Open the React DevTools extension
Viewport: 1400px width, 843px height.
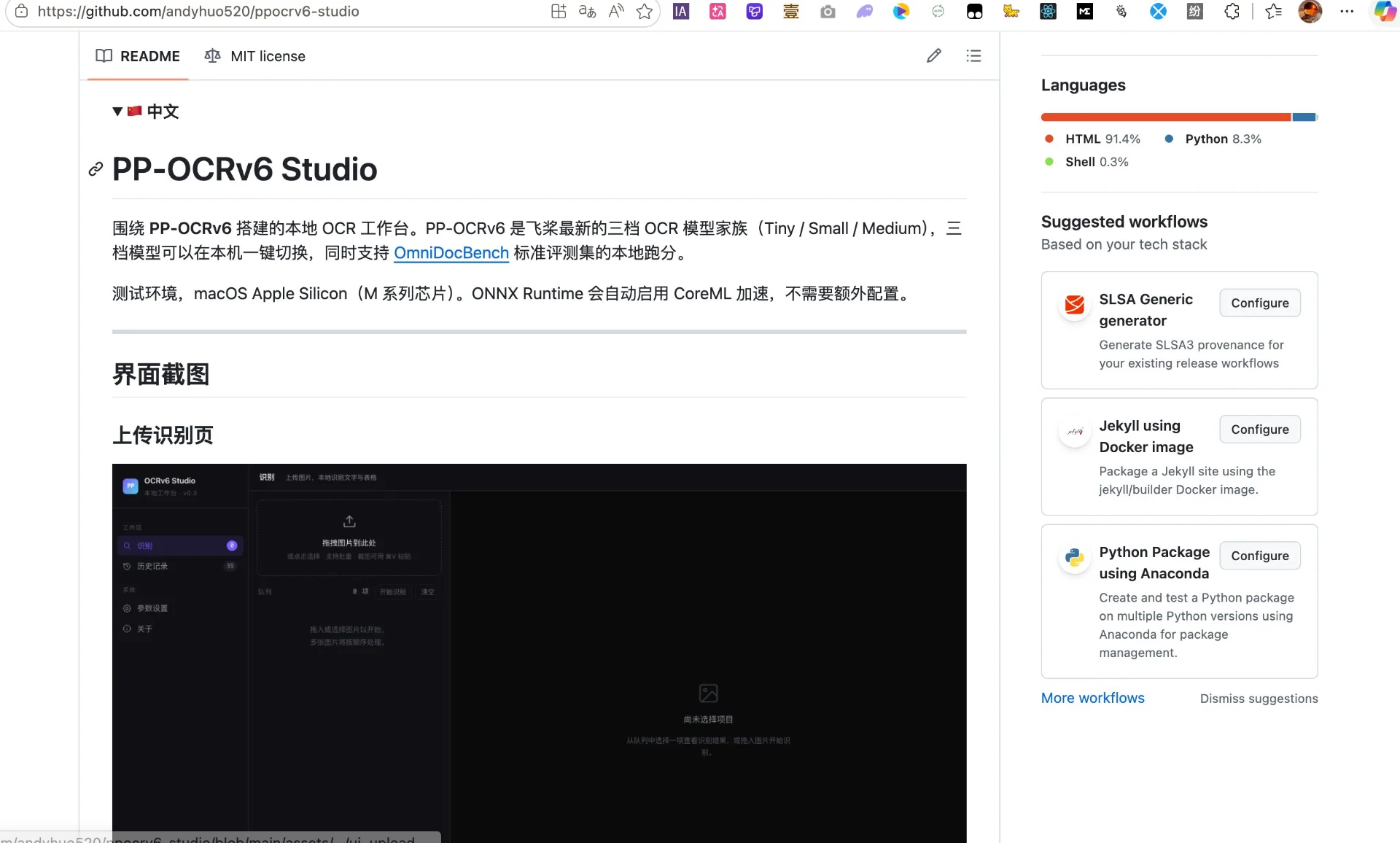1048,11
